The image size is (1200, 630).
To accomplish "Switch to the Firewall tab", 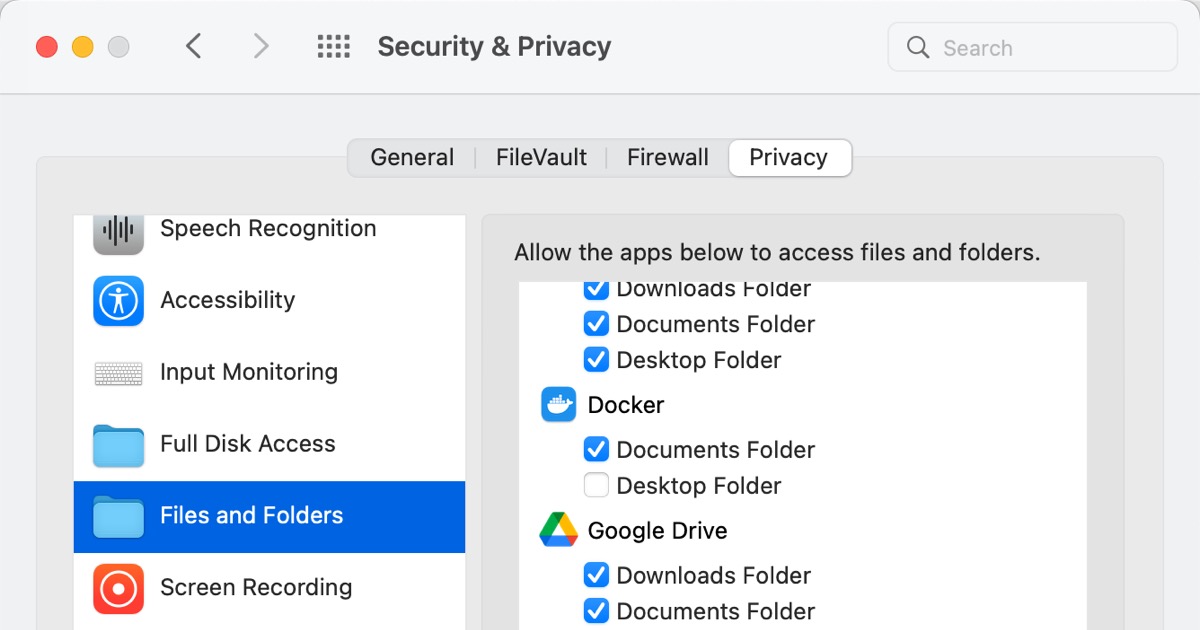I will point(667,158).
